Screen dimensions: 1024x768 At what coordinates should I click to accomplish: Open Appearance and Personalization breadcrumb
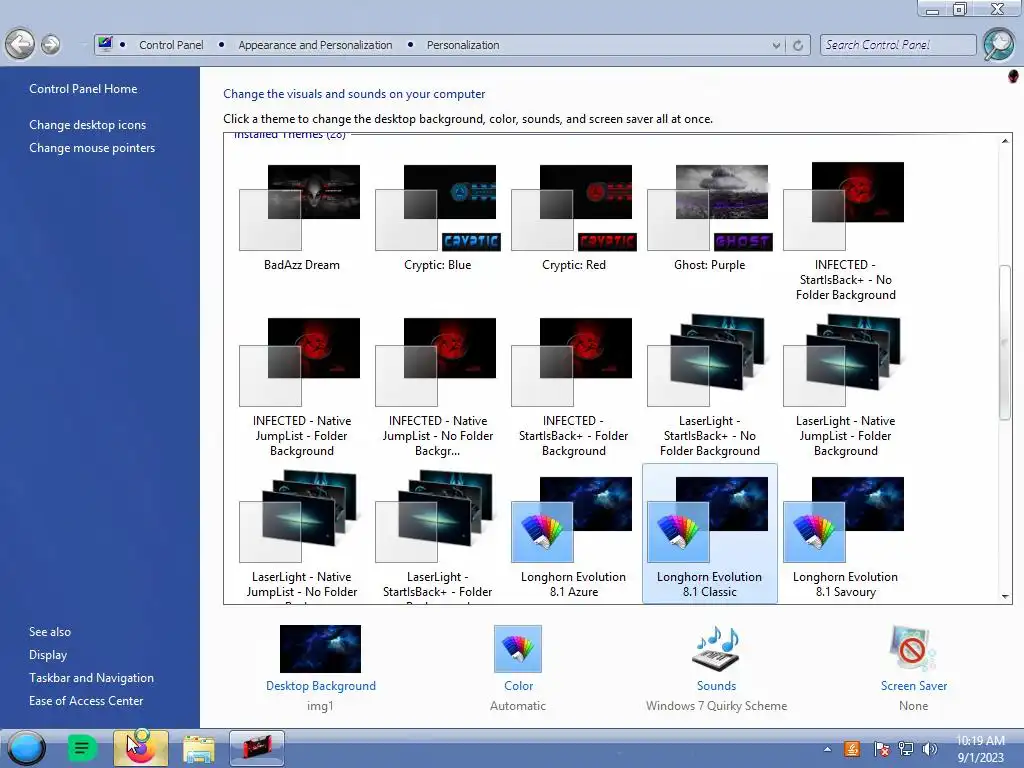(x=315, y=45)
